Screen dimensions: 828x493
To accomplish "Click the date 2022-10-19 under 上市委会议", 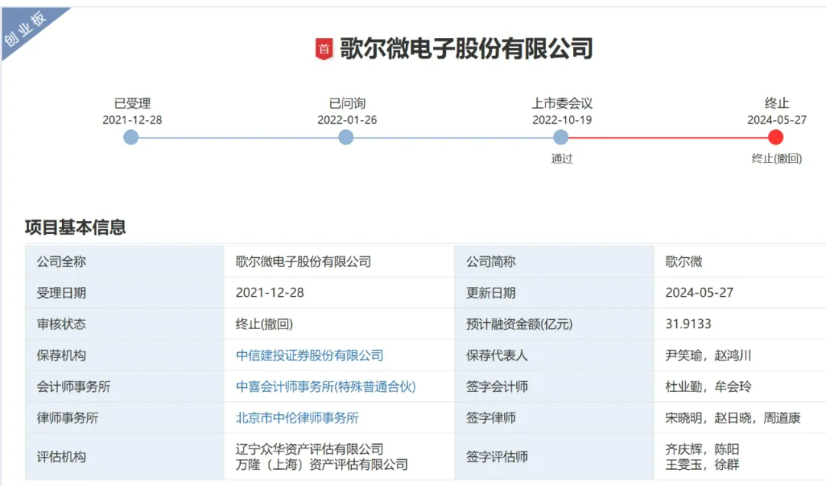I will (562, 120).
